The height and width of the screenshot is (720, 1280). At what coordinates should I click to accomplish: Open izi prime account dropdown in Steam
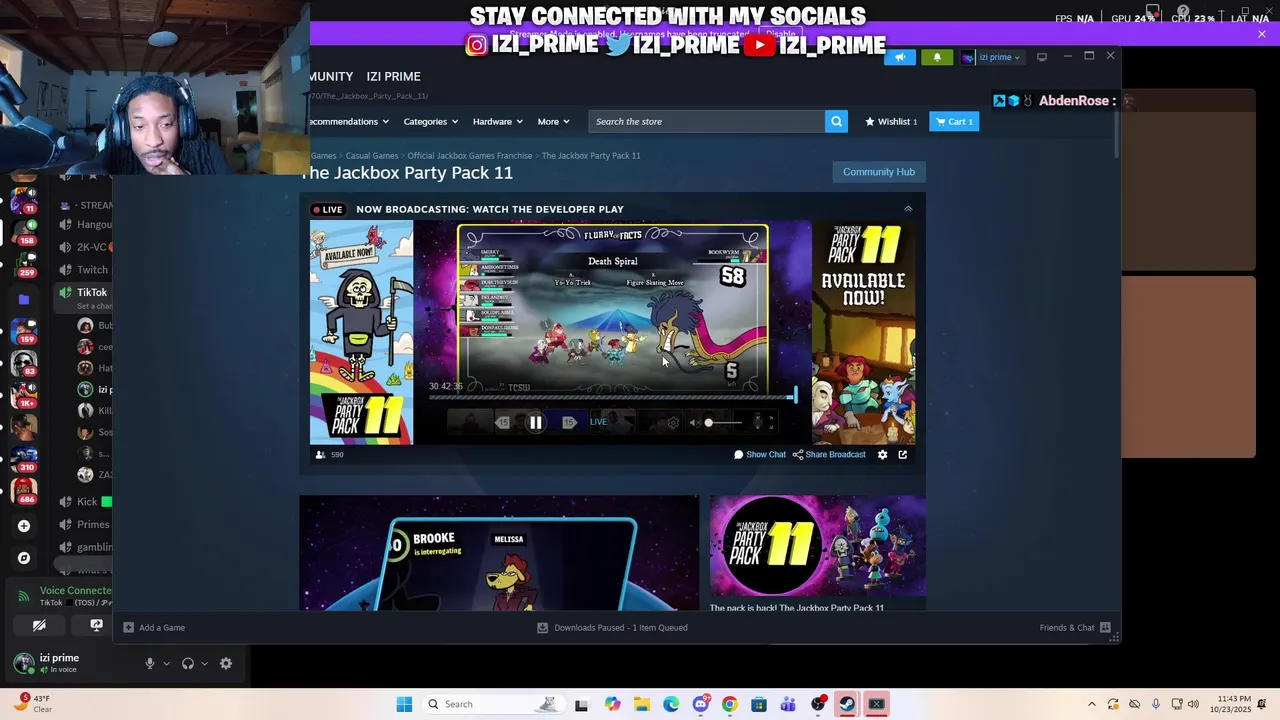(x=991, y=57)
